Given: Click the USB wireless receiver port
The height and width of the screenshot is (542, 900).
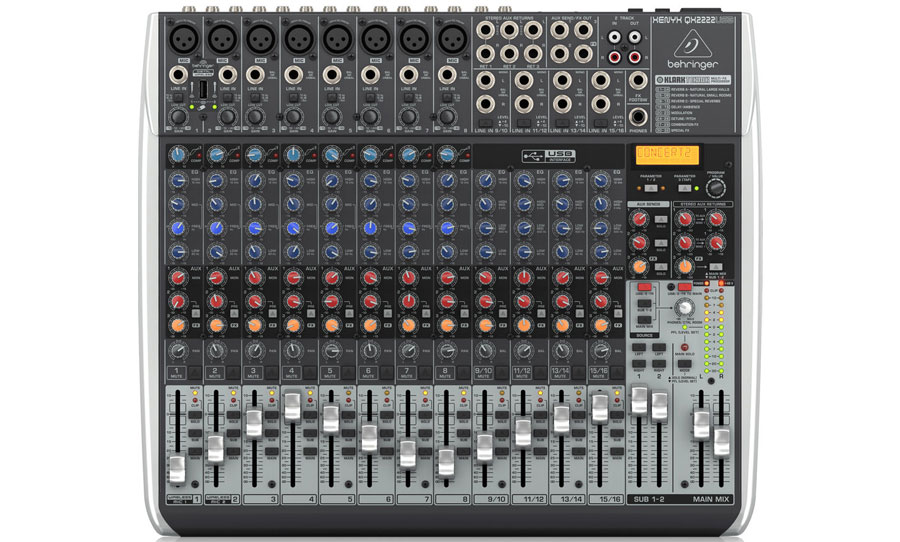Looking at the screenshot, I should tap(203, 90).
